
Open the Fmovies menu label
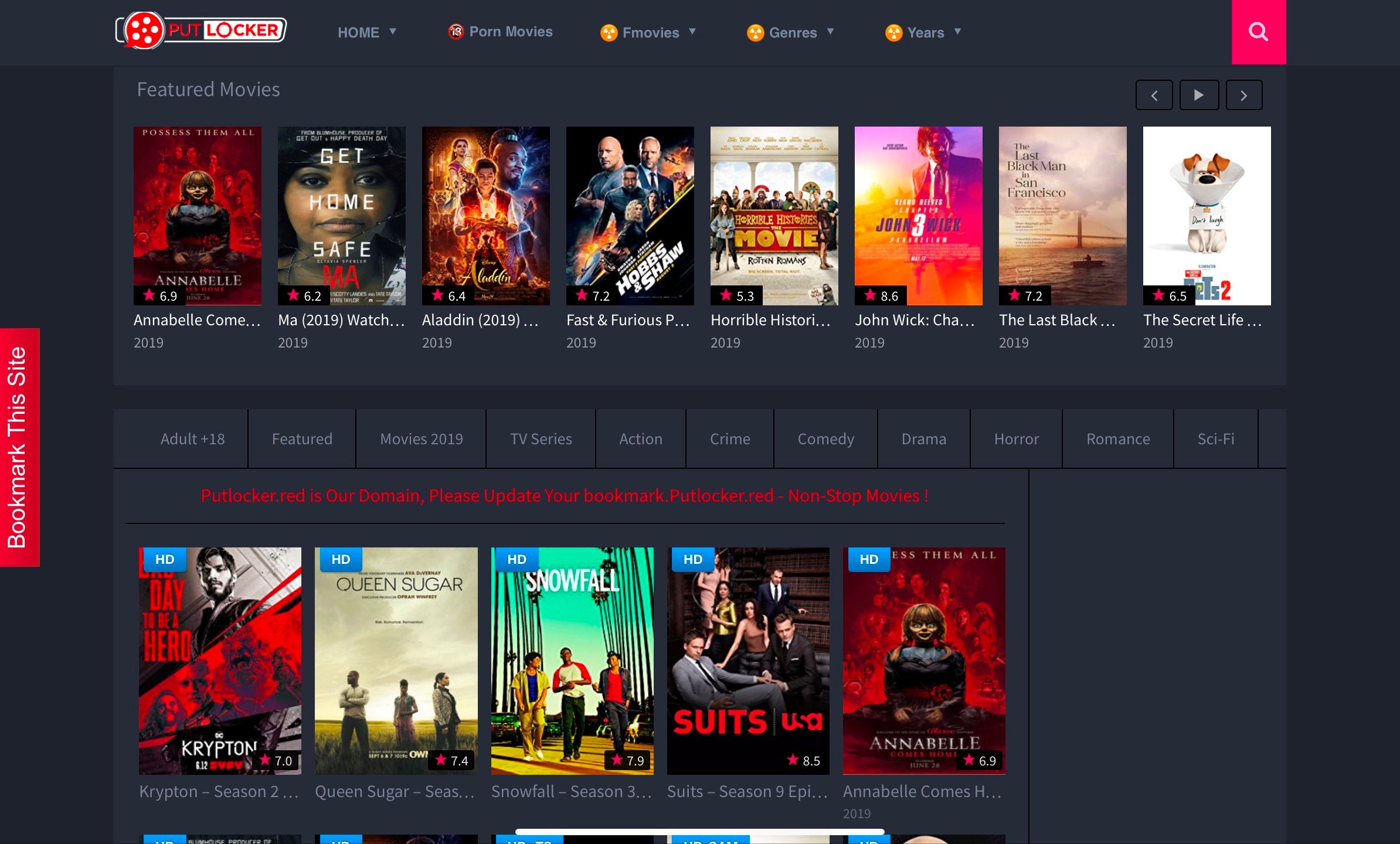point(651,32)
